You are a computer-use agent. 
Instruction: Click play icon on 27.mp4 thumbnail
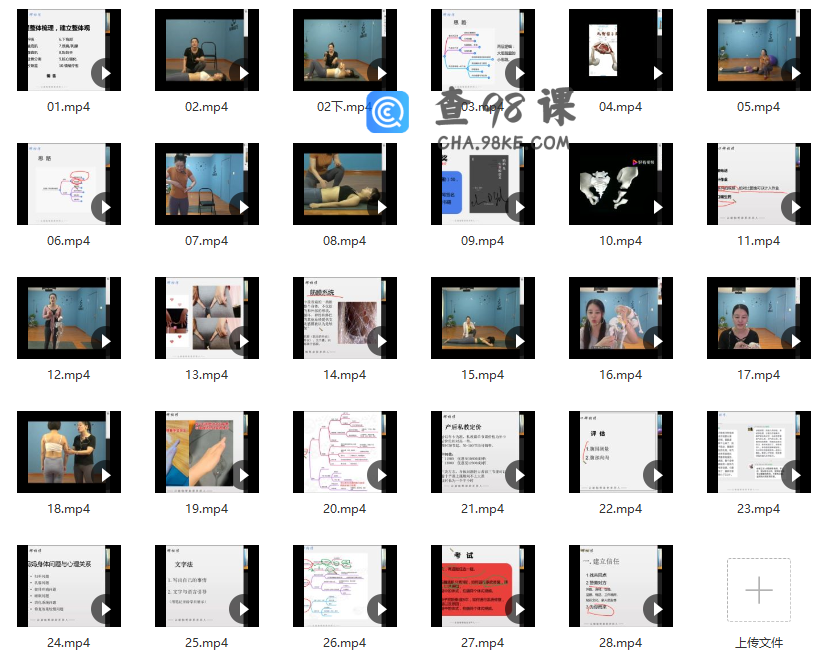click(x=519, y=609)
